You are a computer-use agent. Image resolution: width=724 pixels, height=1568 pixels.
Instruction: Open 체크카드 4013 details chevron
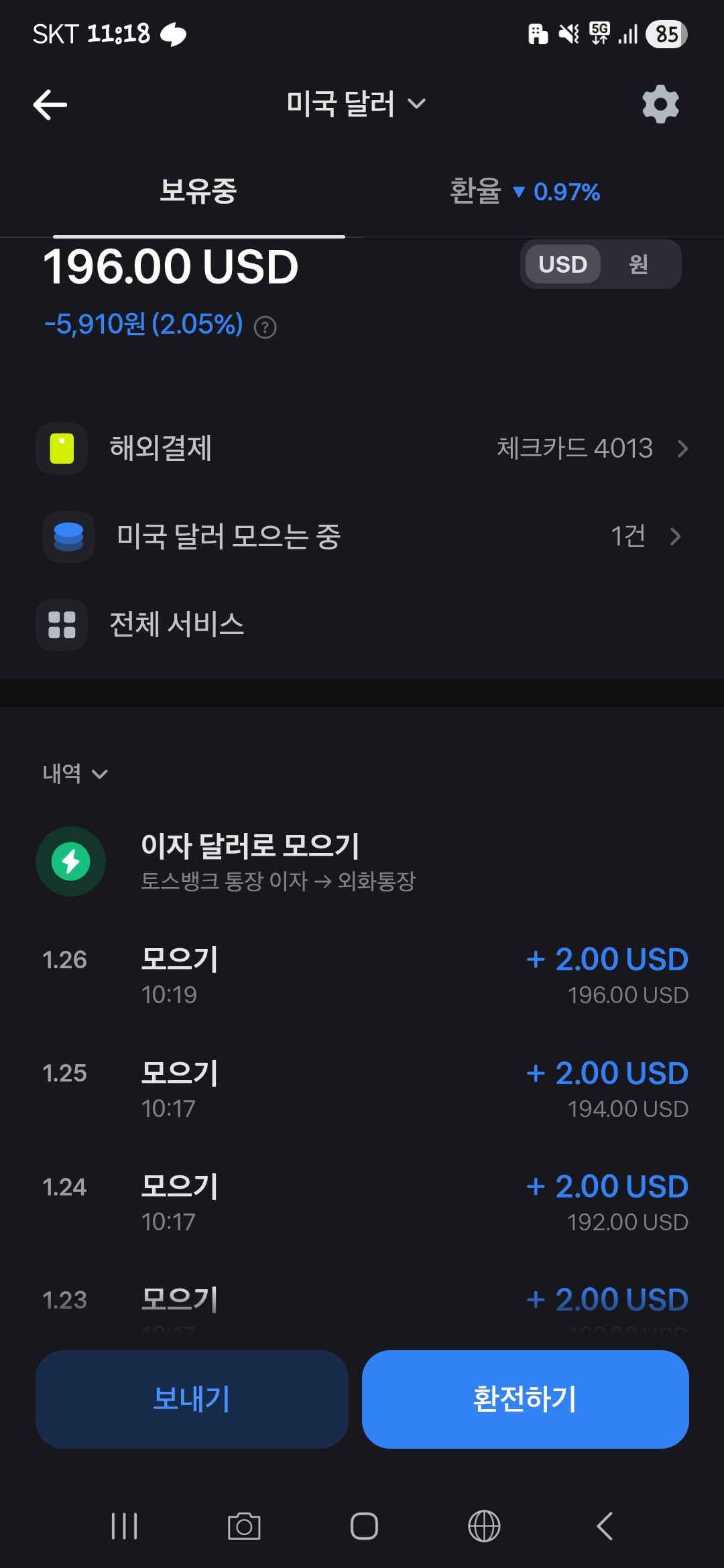(682, 448)
